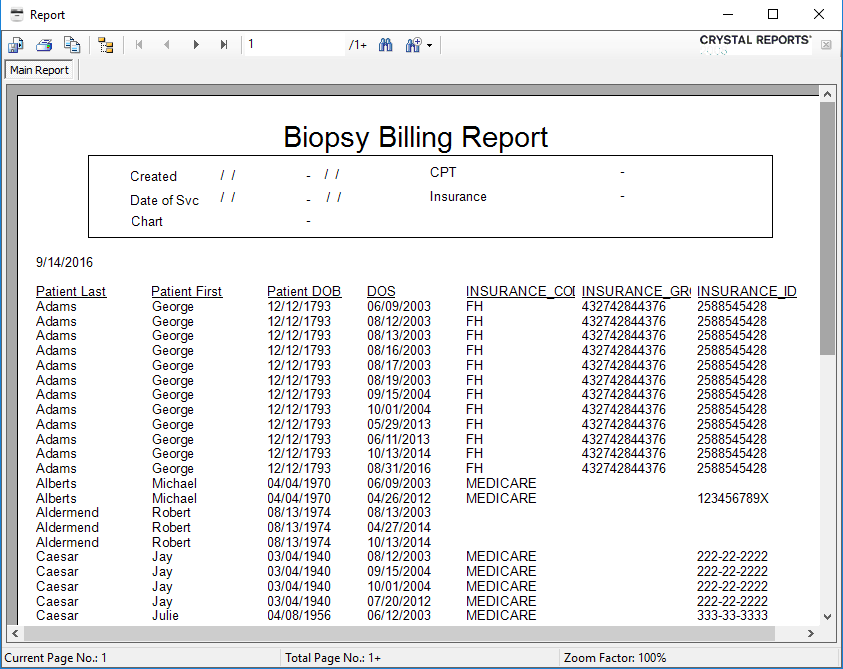Maximize the Report window
843x669 pixels.
coord(772,14)
